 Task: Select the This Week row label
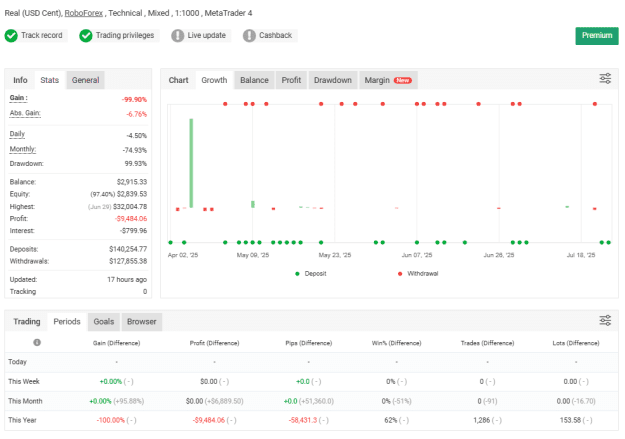click(x=24, y=381)
